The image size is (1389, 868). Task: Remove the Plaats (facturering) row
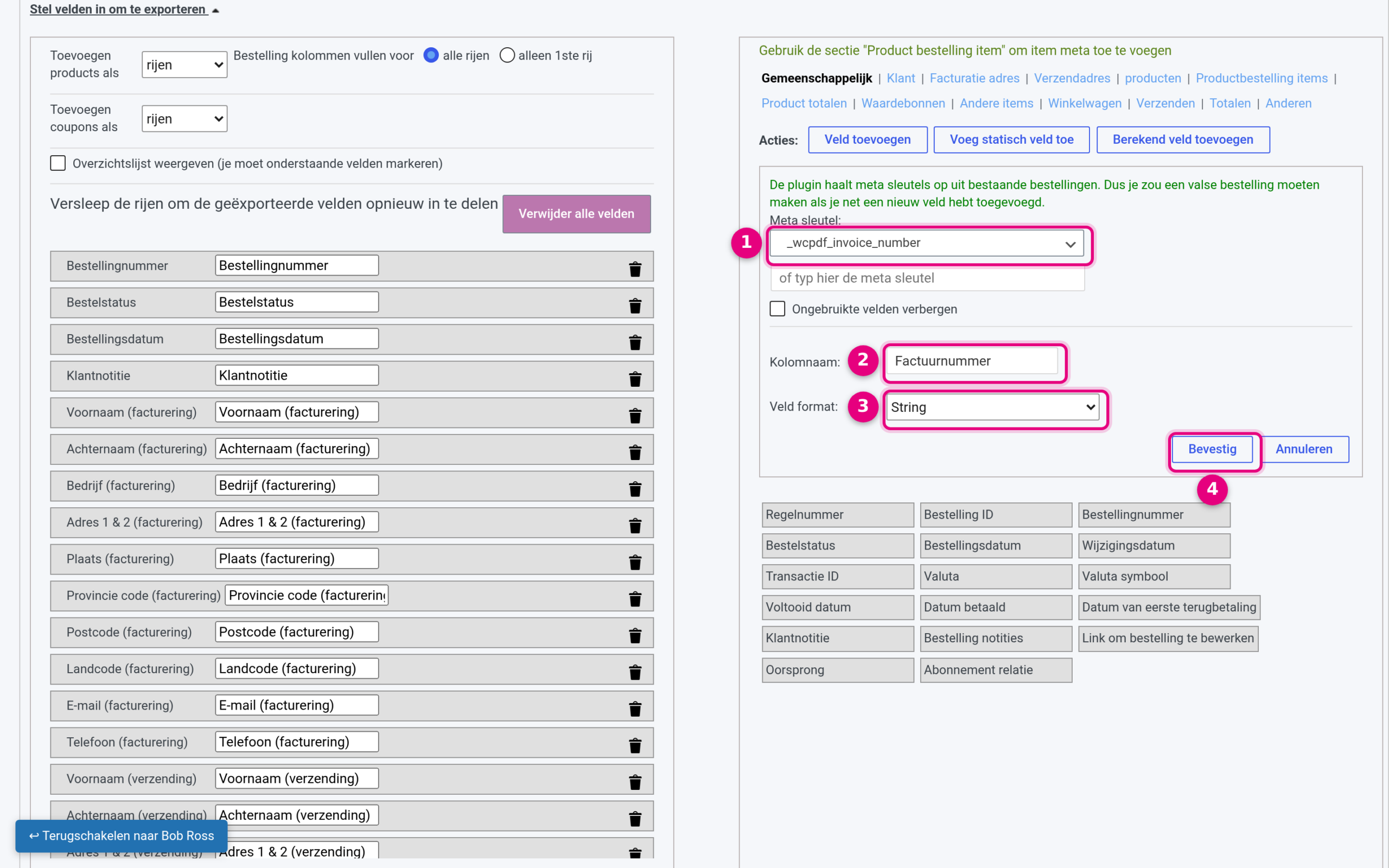click(635, 562)
